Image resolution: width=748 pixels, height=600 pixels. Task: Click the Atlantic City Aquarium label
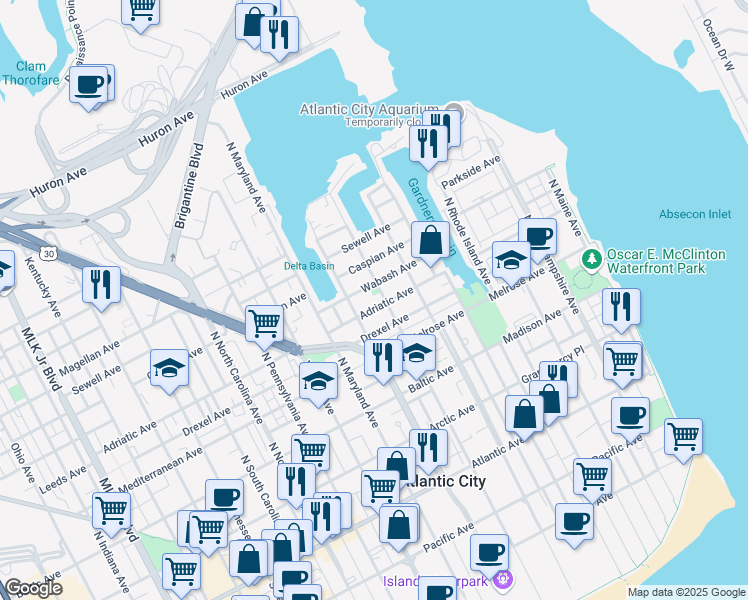[x=368, y=110]
